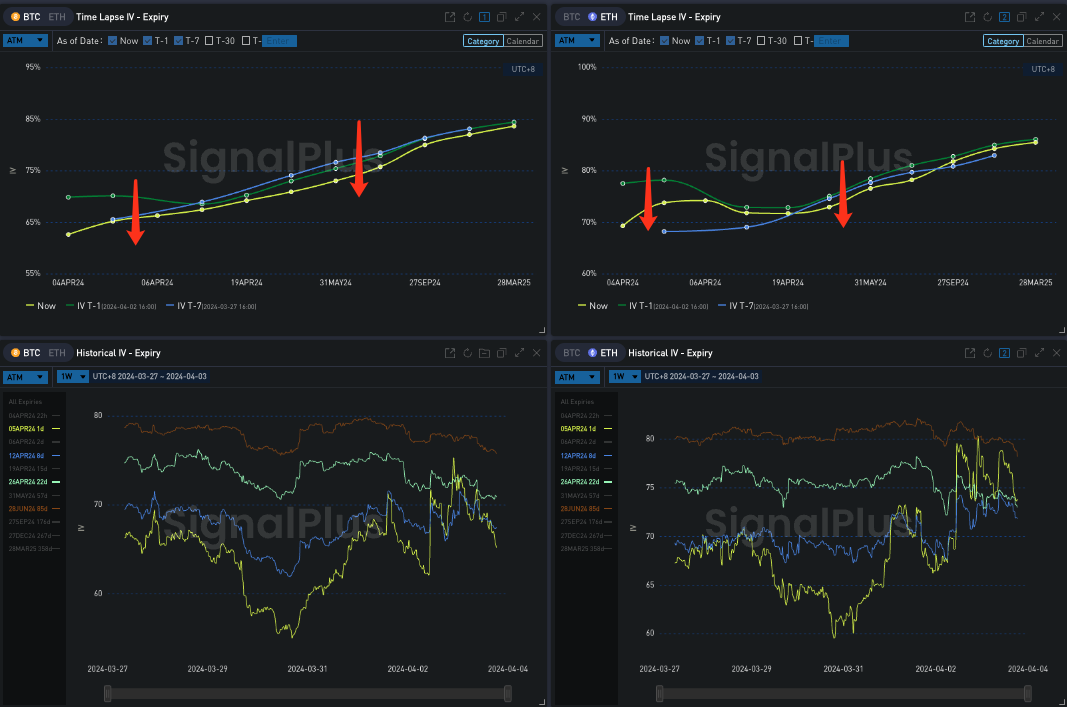Open 1W period dropdown in BTC Historical IV

click(67, 377)
